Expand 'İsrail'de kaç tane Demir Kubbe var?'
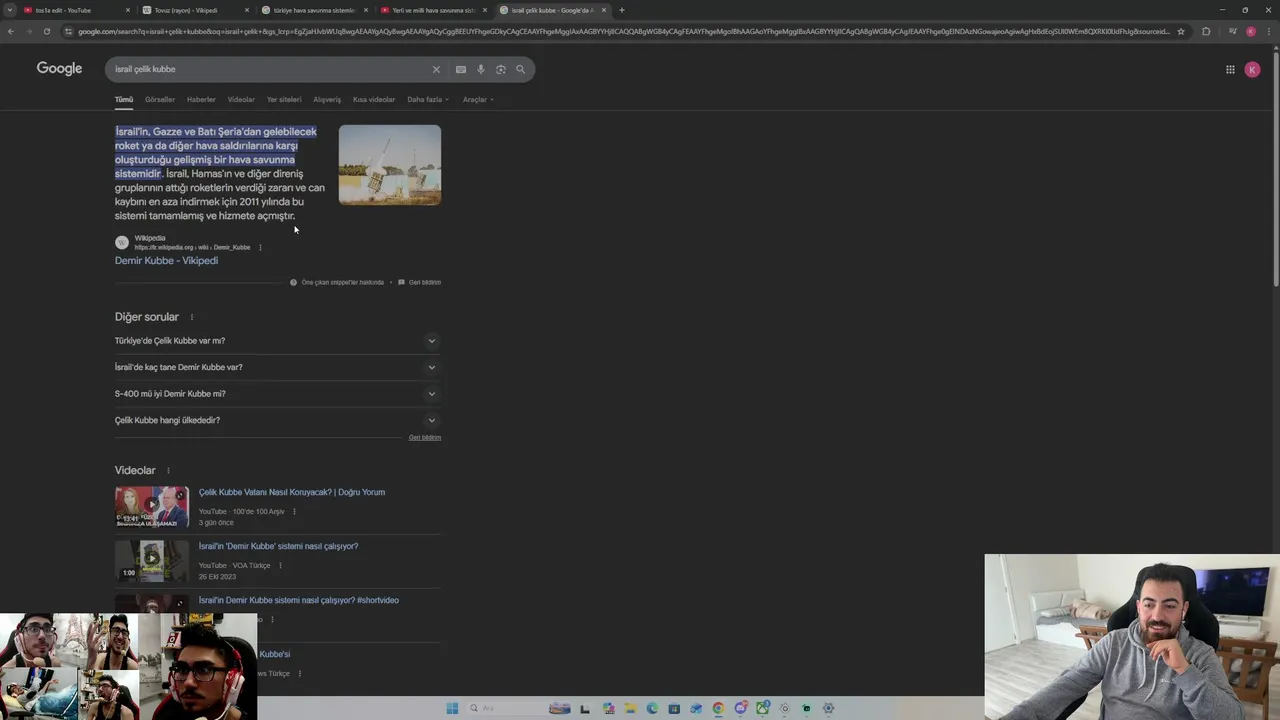The height and width of the screenshot is (720, 1280). pyautogui.click(x=277, y=367)
